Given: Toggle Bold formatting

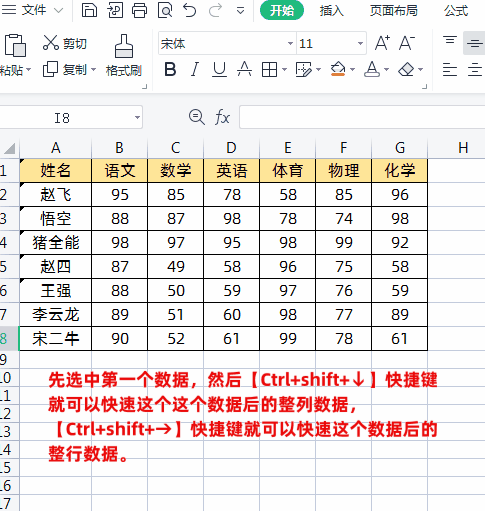Looking at the screenshot, I should [170, 70].
